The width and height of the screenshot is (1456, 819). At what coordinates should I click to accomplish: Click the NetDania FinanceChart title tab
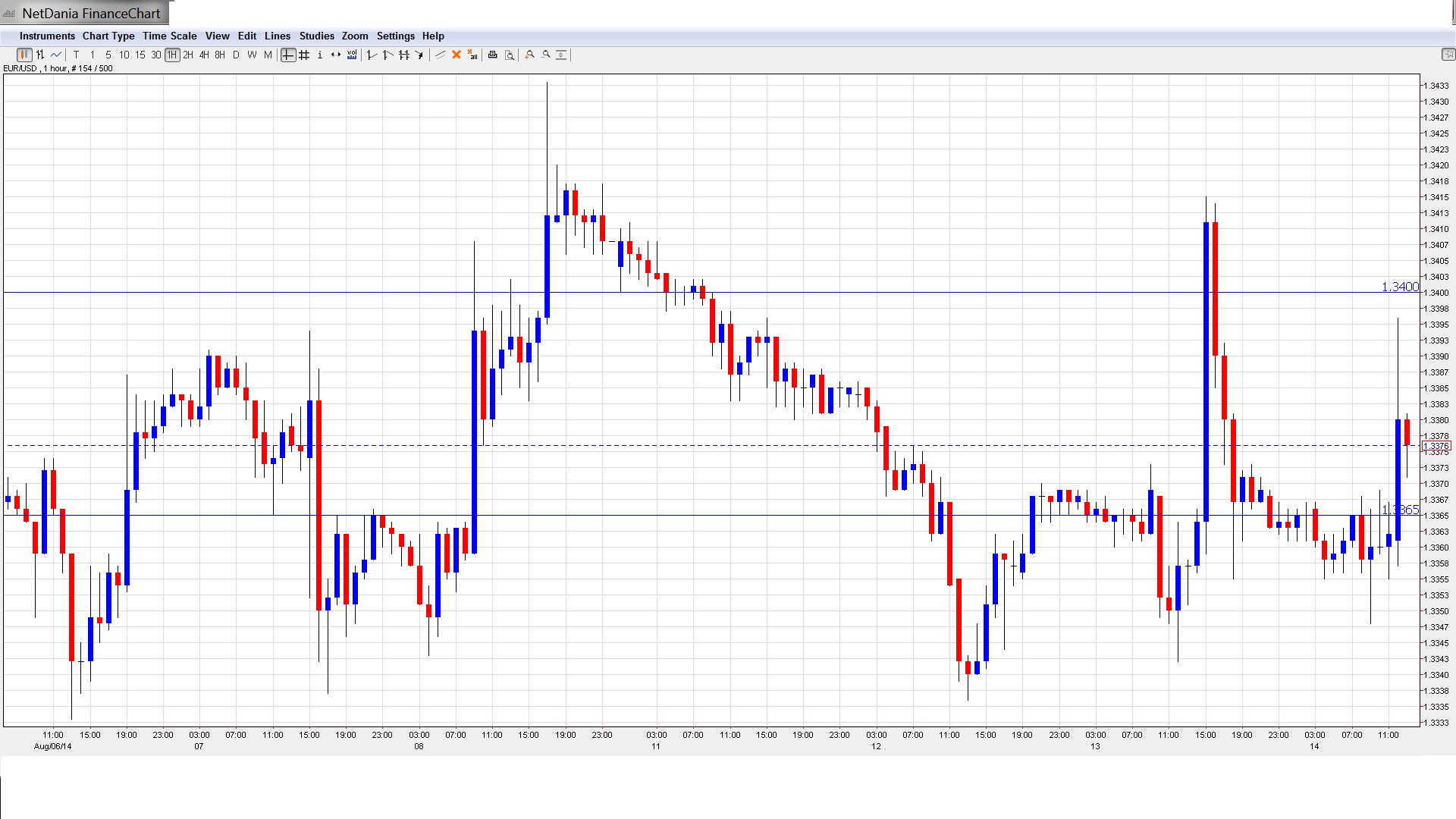[84, 13]
